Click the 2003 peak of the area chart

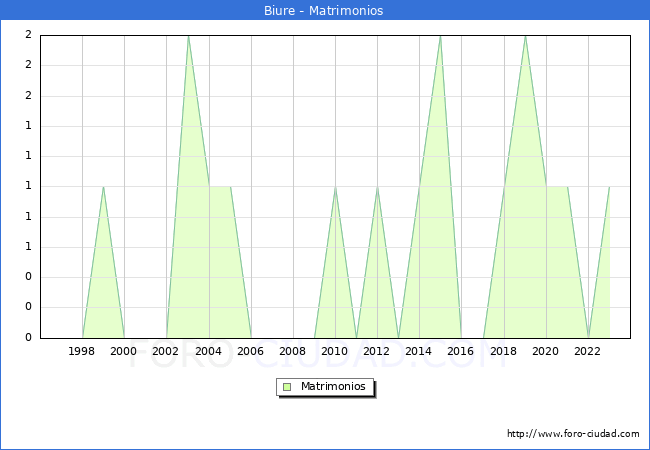(188, 36)
